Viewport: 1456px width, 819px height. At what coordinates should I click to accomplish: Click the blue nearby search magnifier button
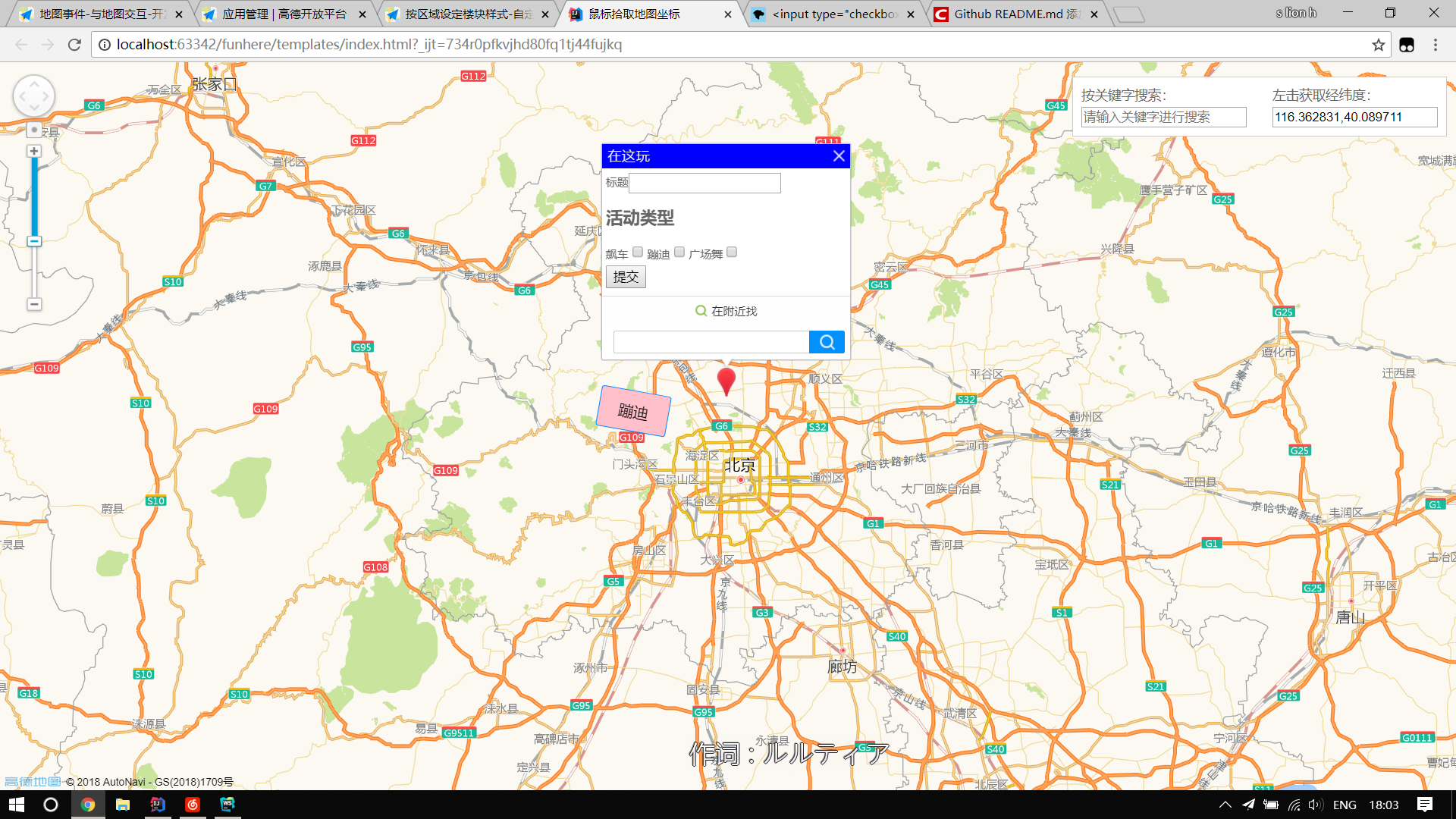pyautogui.click(x=827, y=342)
